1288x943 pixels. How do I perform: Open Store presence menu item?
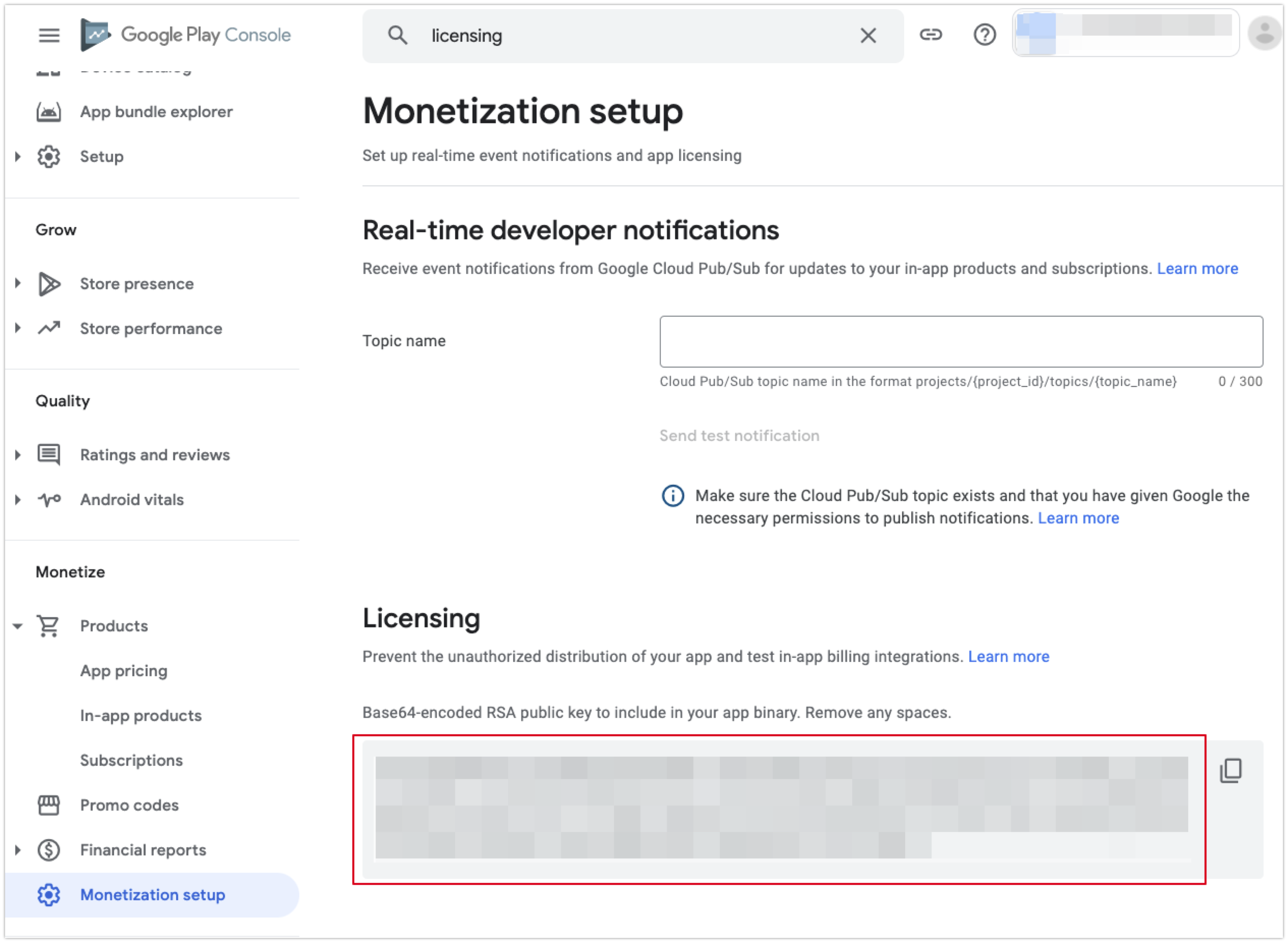click(137, 284)
